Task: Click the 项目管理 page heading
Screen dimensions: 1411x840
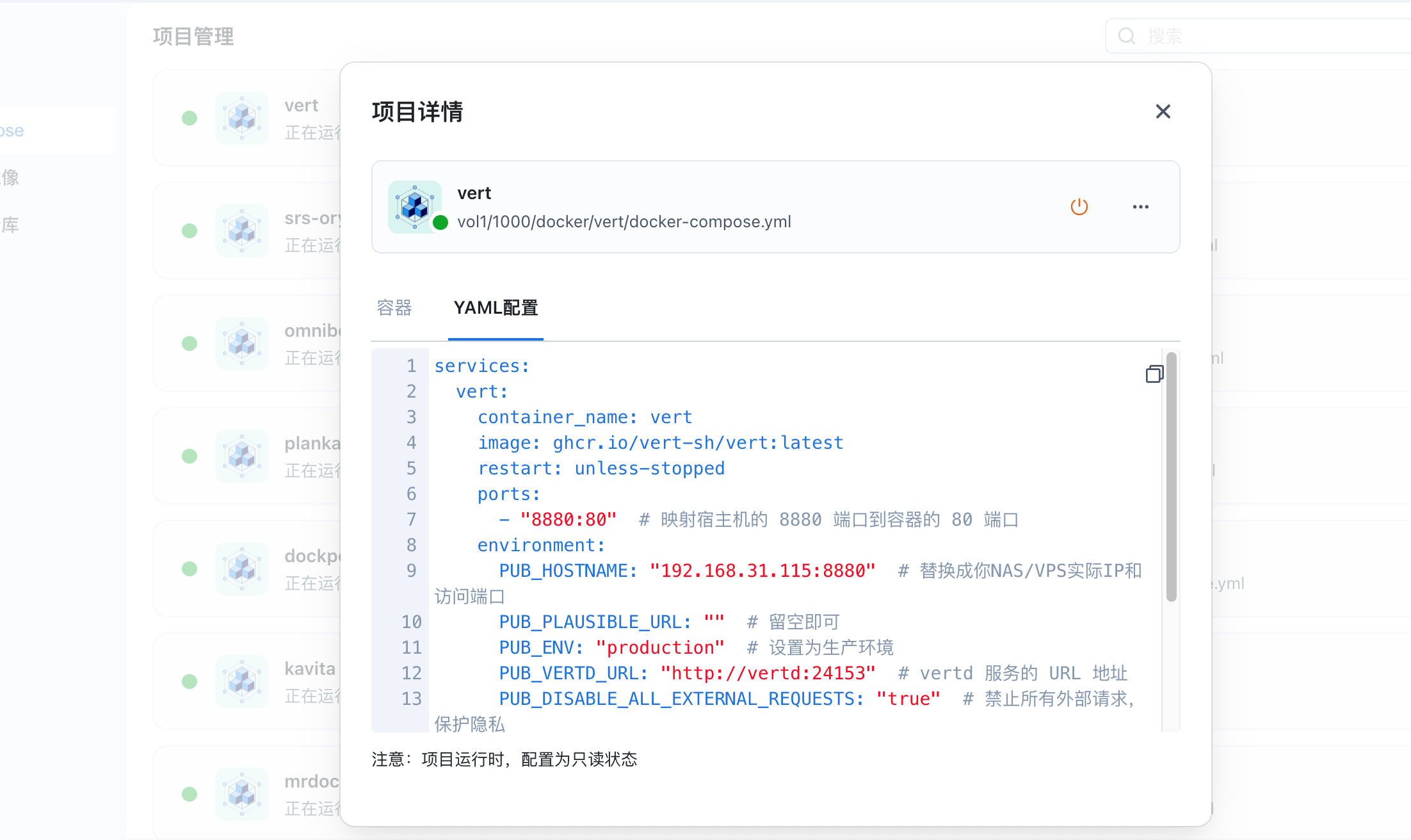Action: point(193,36)
